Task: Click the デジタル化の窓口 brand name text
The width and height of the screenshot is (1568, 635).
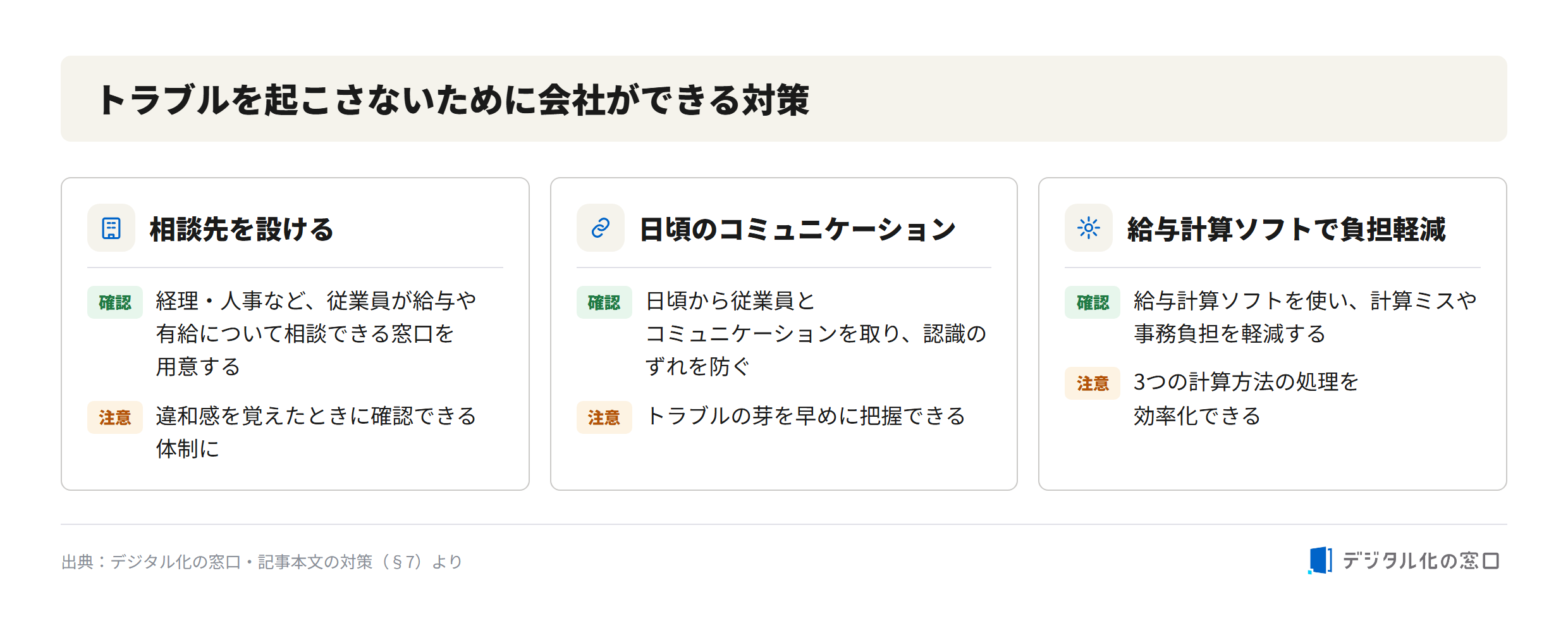Action: tap(1421, 561)
